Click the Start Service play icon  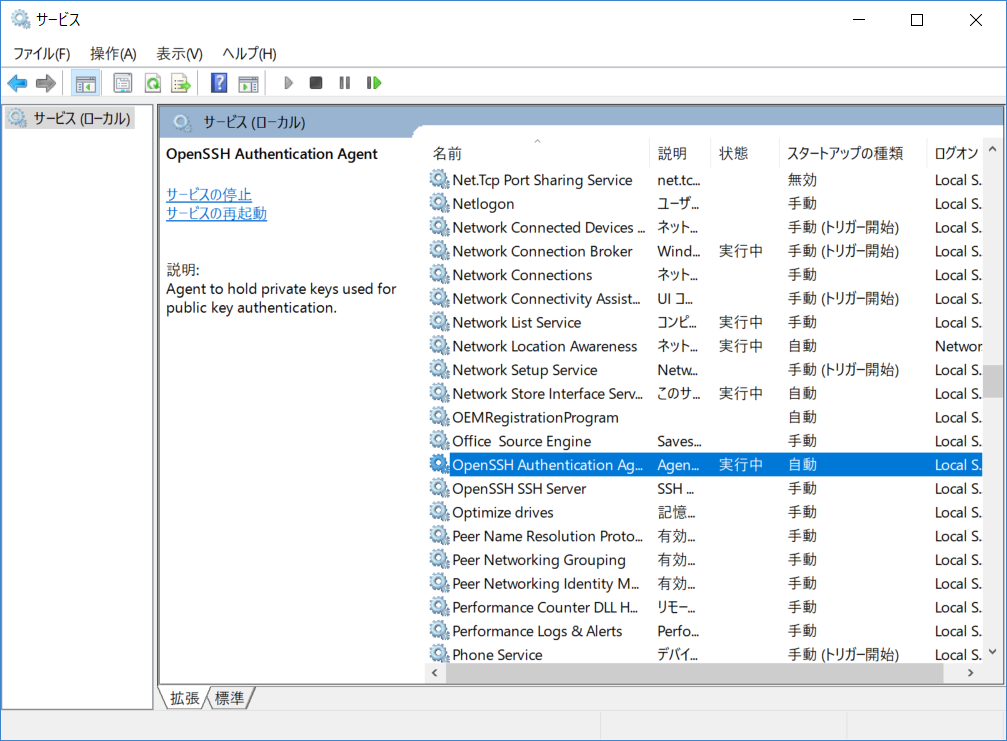(288, 83)
